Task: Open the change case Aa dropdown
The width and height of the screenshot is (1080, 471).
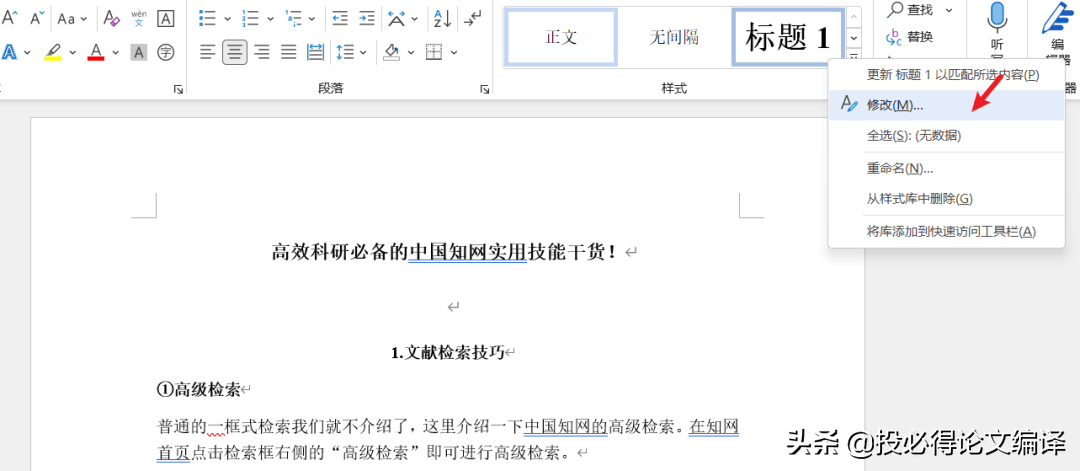Action: point(72,19)
